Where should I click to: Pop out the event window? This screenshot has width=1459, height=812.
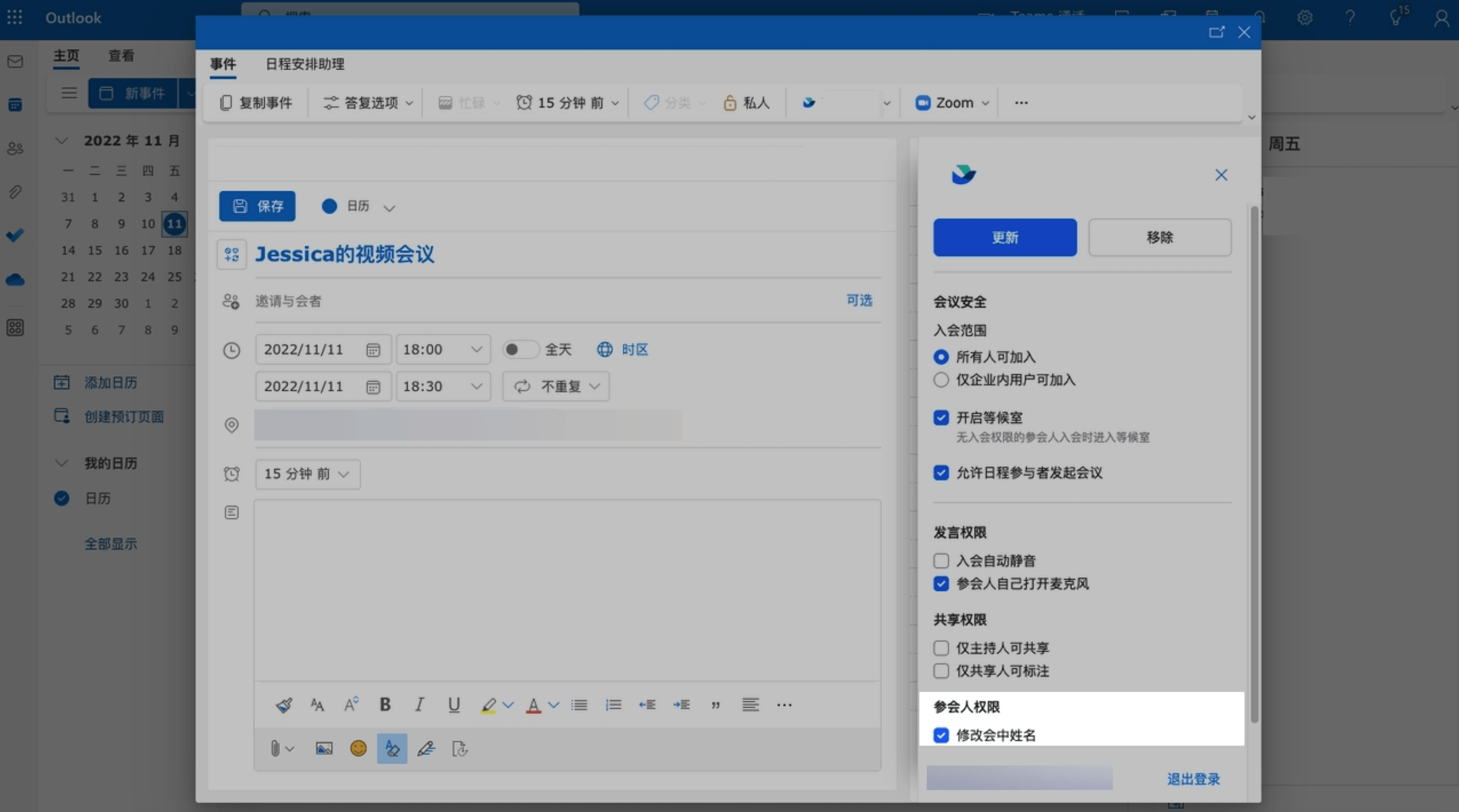click(1217, 31)
